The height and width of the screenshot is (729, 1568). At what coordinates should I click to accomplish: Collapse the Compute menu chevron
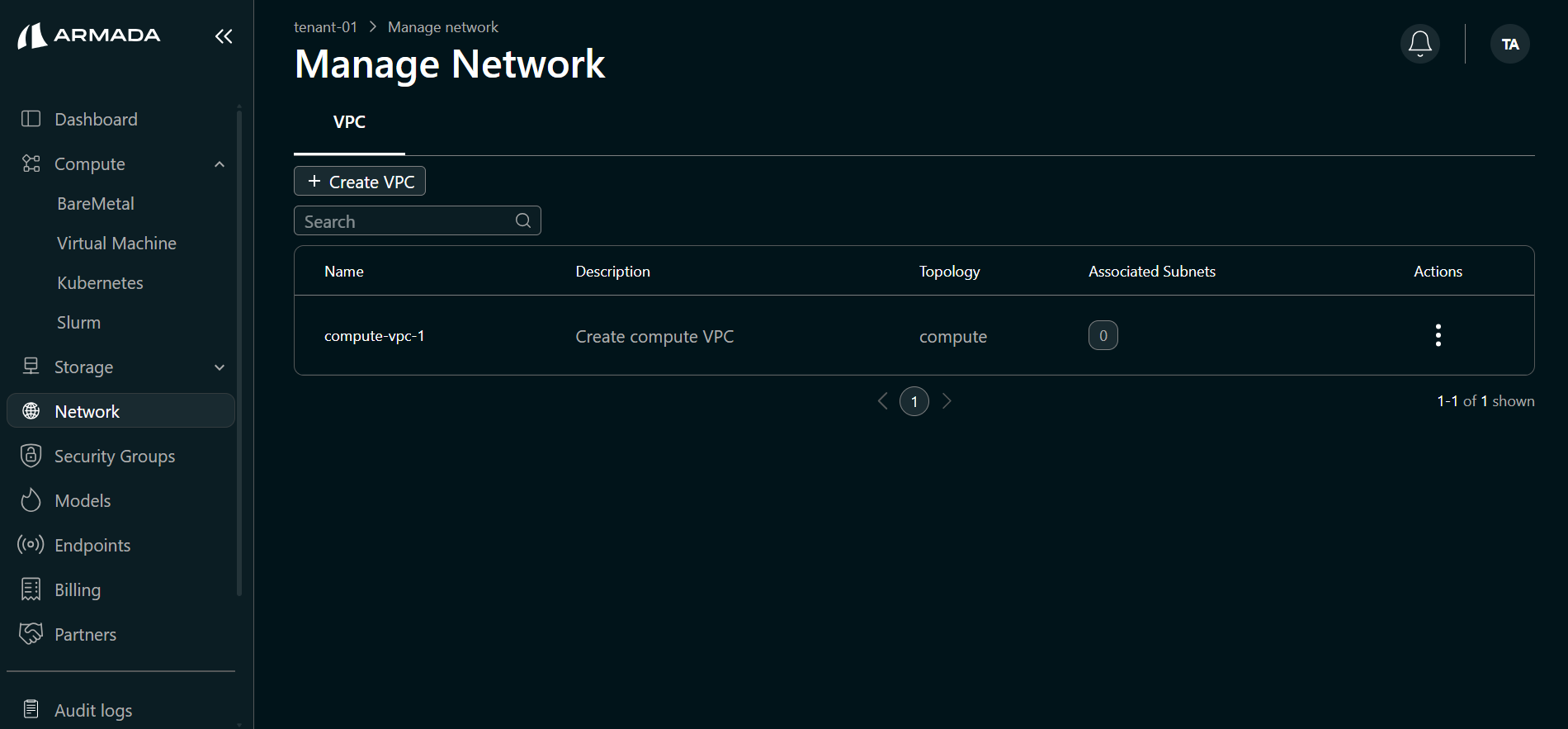220,164
